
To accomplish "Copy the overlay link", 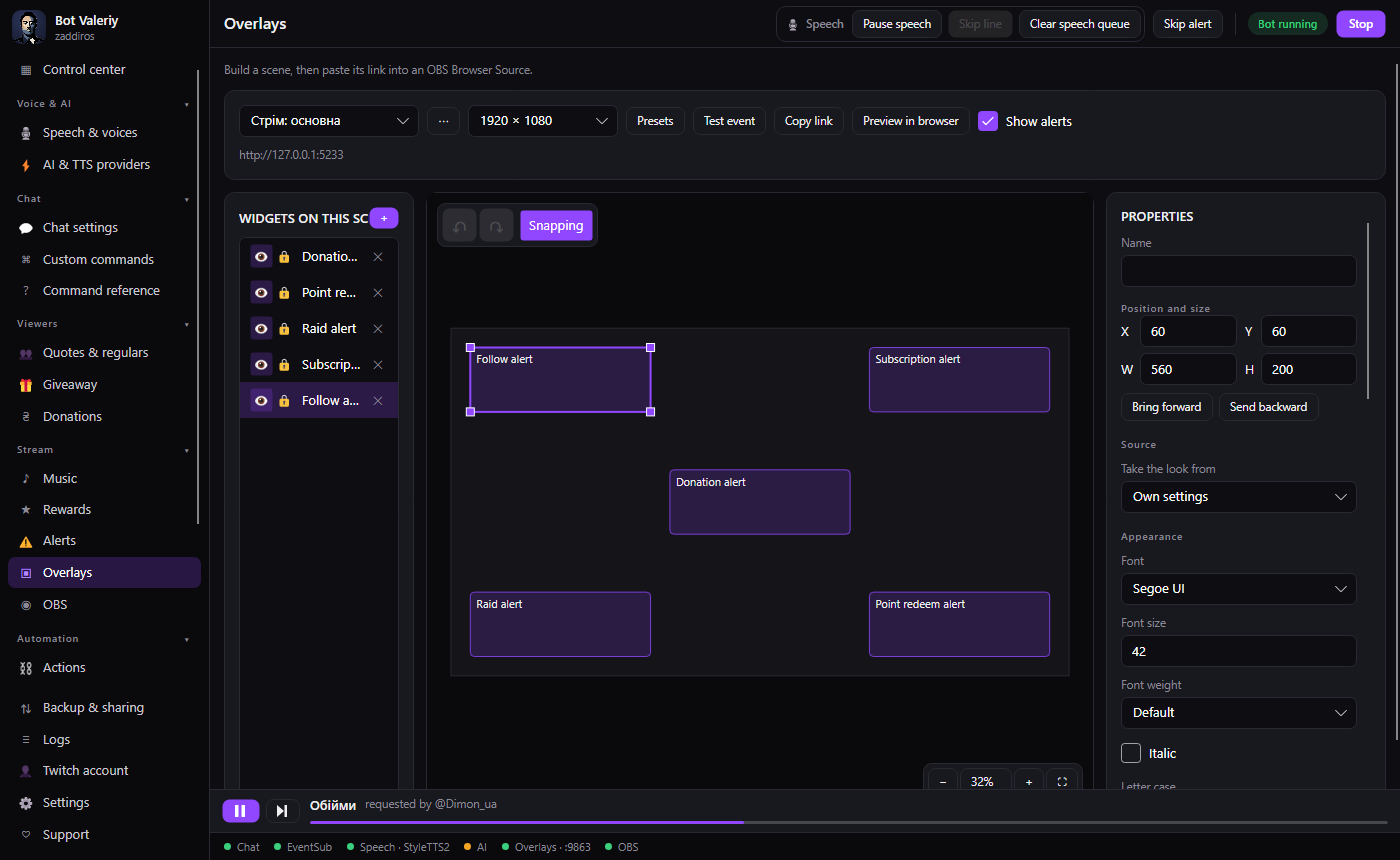I will coord(809,121).
